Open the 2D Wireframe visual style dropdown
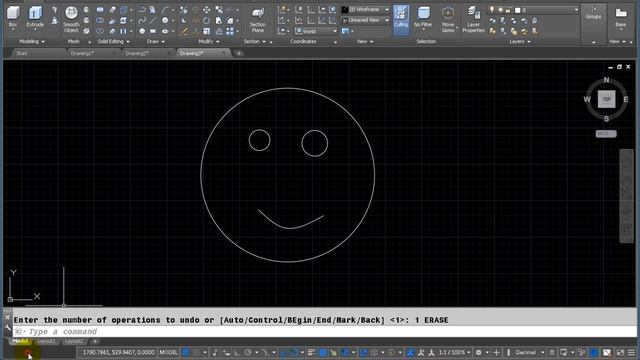Image resolution: width=640 pixels, height=360 pixels. click(365, 9)
